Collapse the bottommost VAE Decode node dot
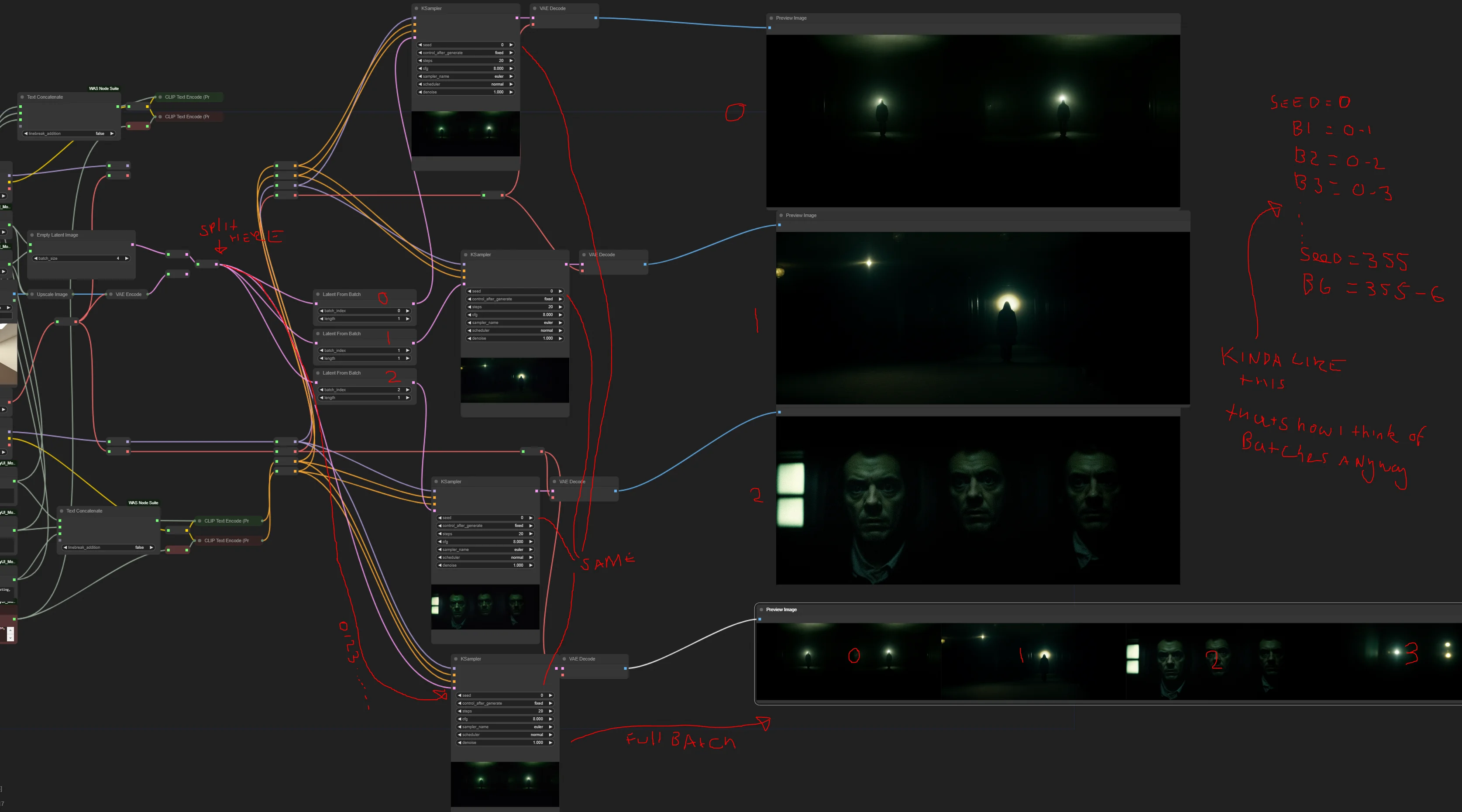 click(564, 659)
